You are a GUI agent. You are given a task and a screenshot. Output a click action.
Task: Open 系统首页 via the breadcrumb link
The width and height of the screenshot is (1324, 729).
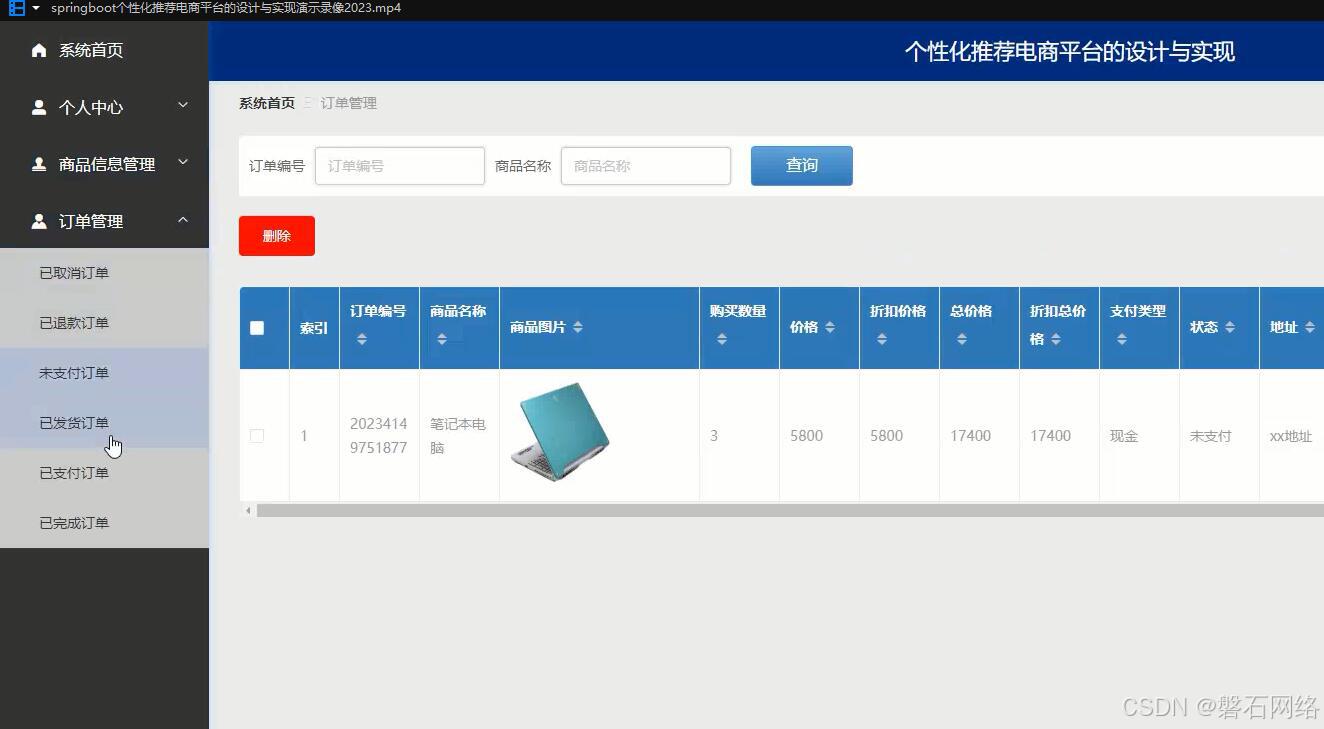click(x=266, y=102)
